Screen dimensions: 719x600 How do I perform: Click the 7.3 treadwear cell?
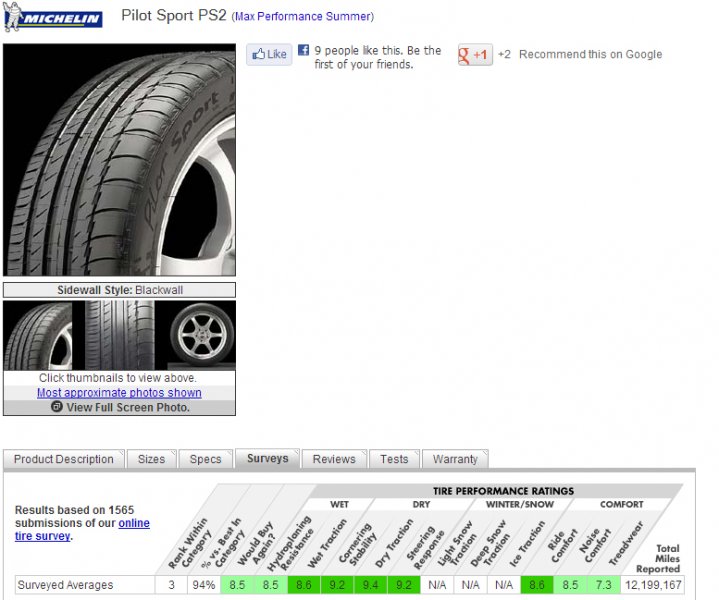(603, 585)
